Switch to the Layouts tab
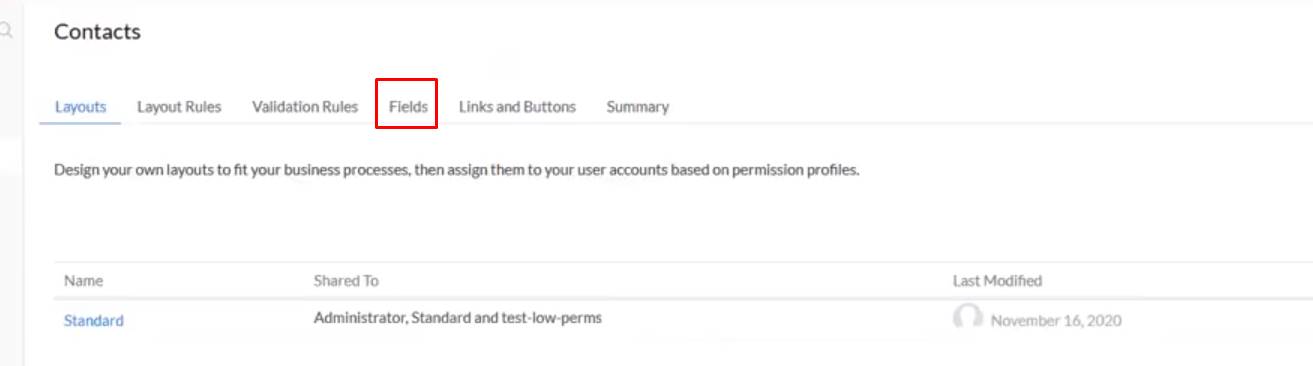This screenshot has width=1313, height=366. [x=81, y=106]
